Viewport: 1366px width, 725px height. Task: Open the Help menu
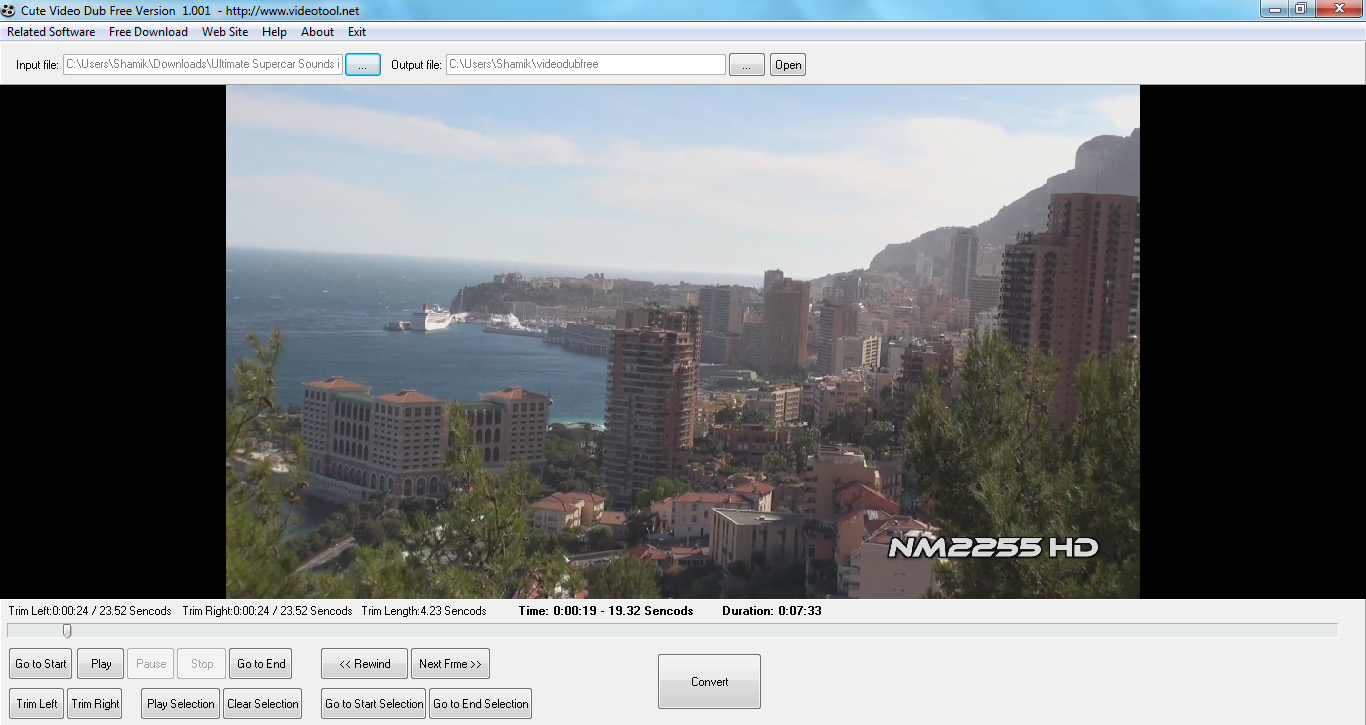coord(274,32)
